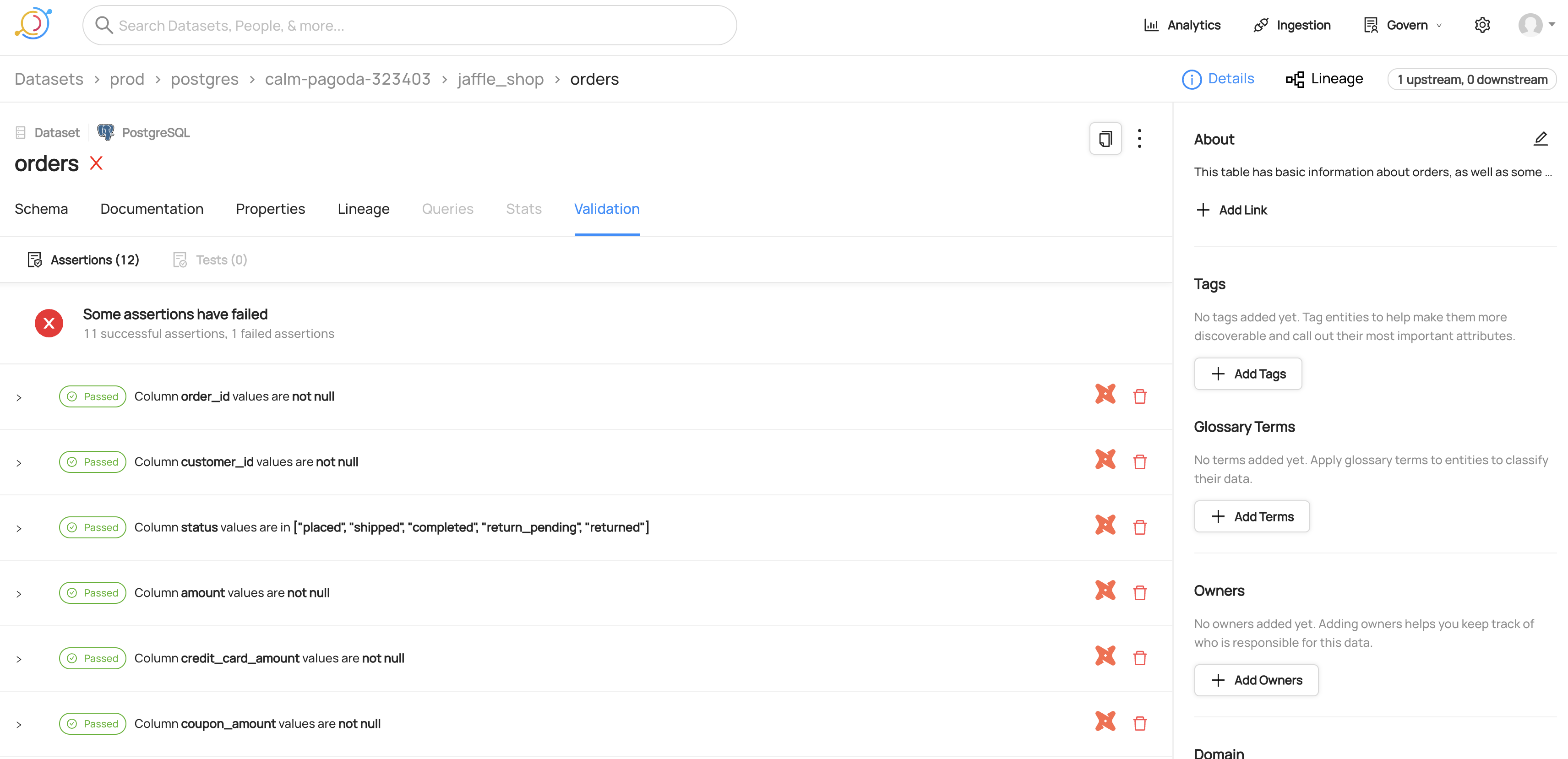Screen dimensions: 1568x759
Task: Expand the credit_card_amount assertion row
Action: 19,659
